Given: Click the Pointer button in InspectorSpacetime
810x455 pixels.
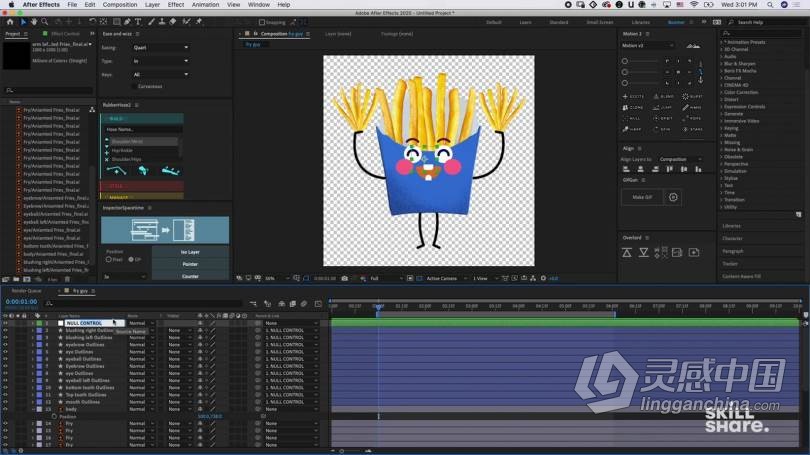Looking at the screenshot, I should coord(190,264).
